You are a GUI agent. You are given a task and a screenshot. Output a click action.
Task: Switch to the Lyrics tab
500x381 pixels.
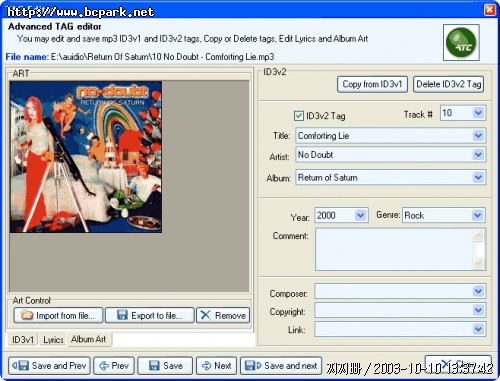point(53,340)
